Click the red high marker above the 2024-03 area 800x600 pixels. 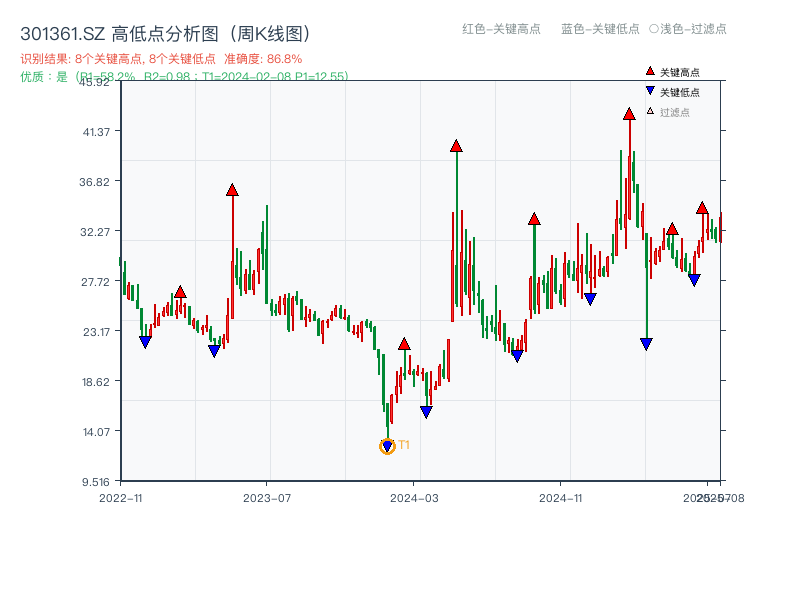(x=403, y=342)
